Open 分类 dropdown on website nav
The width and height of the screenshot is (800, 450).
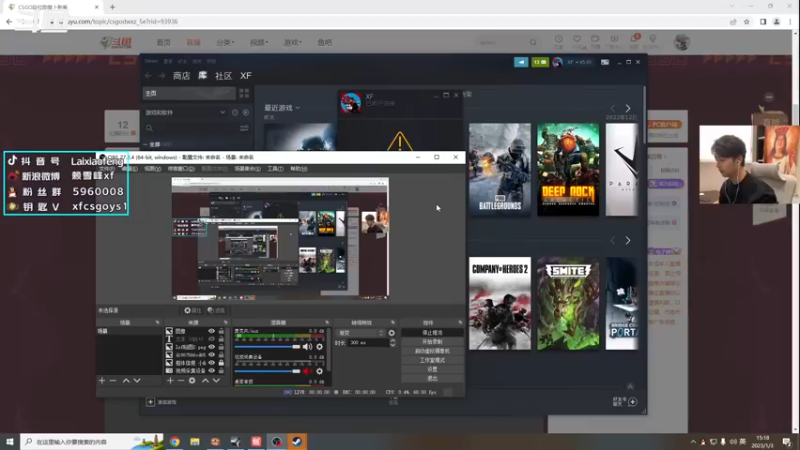point(225,42)
